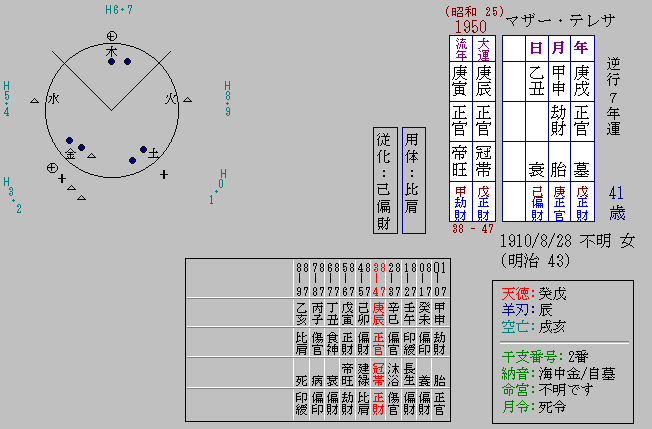Click the 土 earth element symbol
The width and height of the screenshot is (652, 429).
153,155
